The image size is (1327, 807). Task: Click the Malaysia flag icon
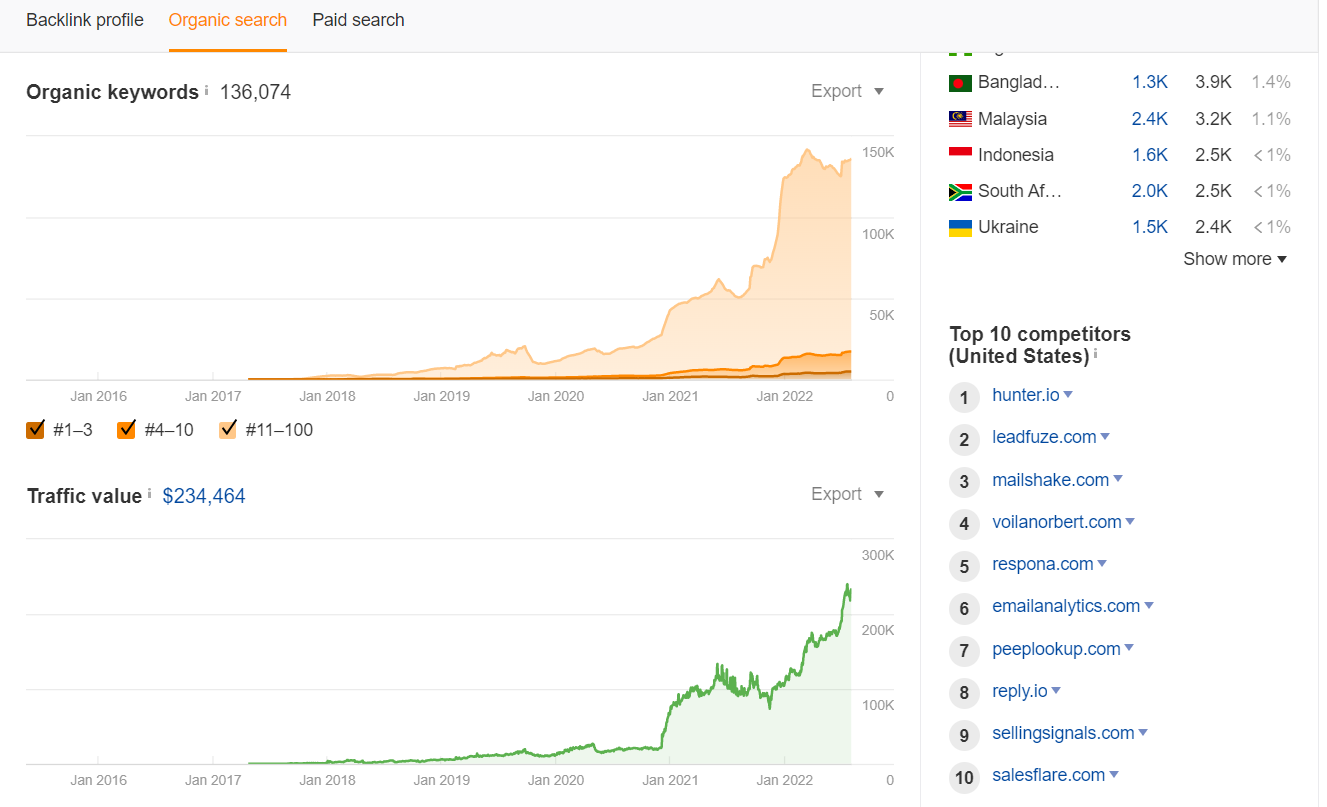pyautogui.click(x=960, y=119)
